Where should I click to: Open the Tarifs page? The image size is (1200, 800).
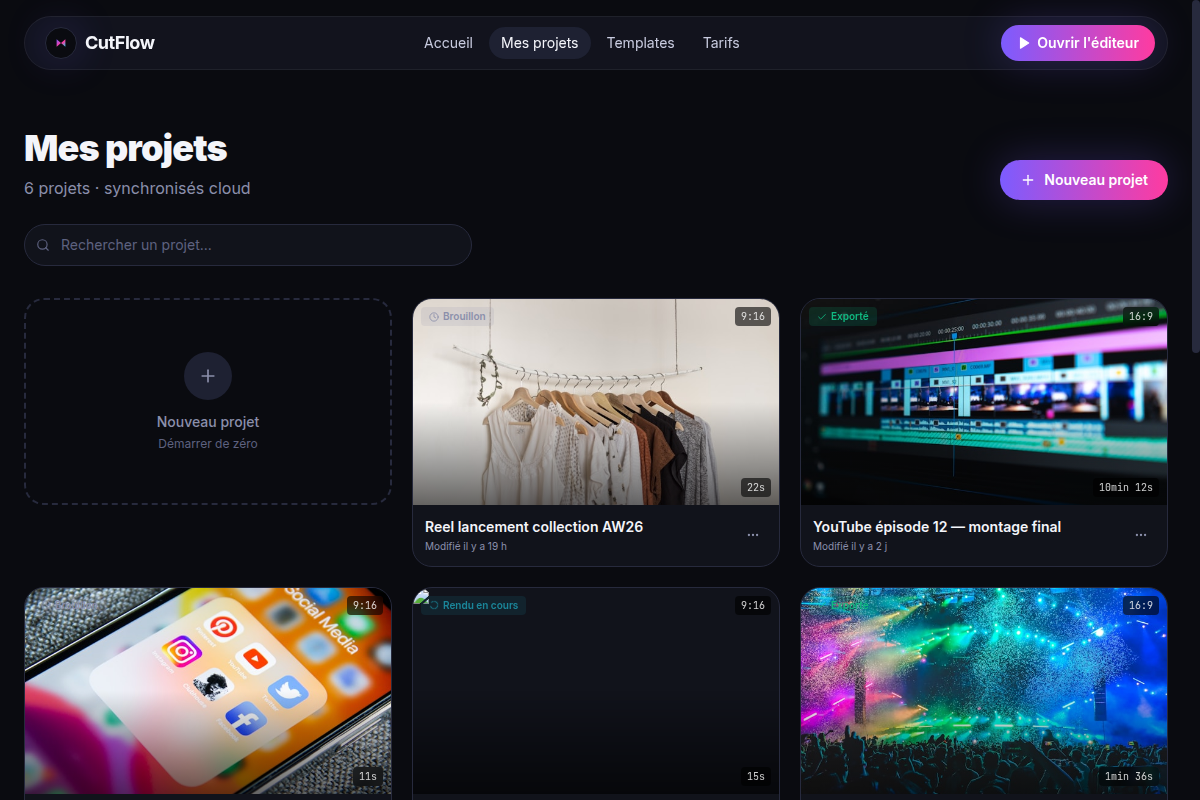click(721, 43)
